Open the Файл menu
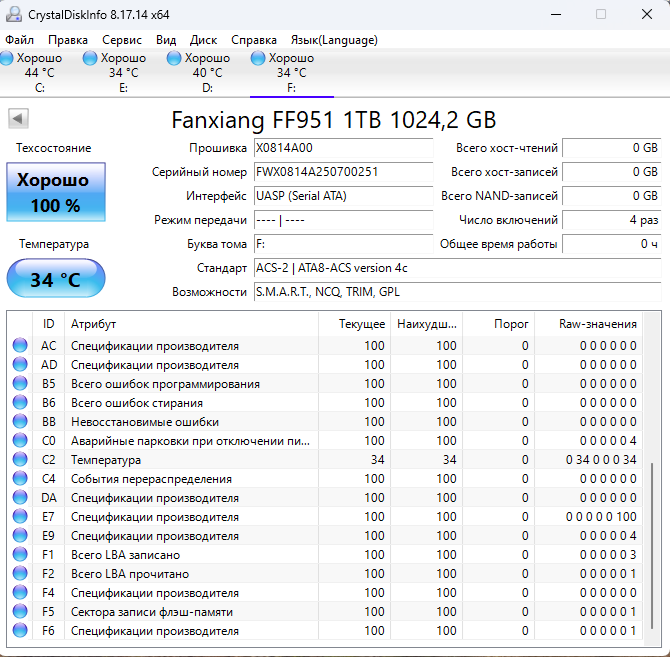The image size is (670, 657). pyautogui.click(x=19, y=40)
